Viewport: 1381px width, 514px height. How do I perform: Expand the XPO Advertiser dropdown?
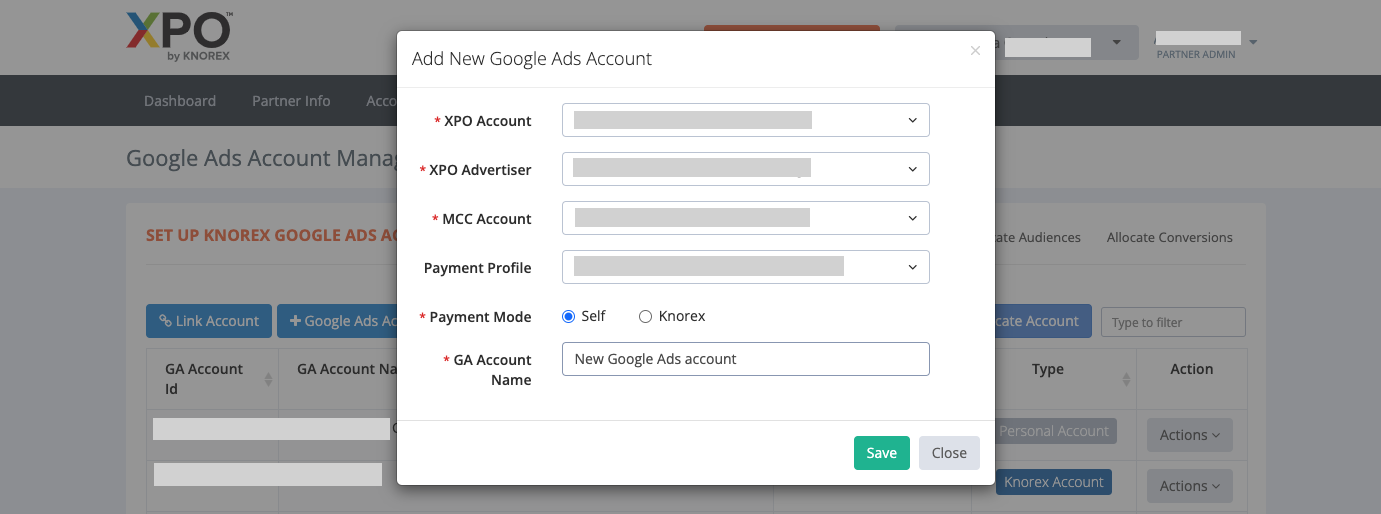tap(745, 169)
